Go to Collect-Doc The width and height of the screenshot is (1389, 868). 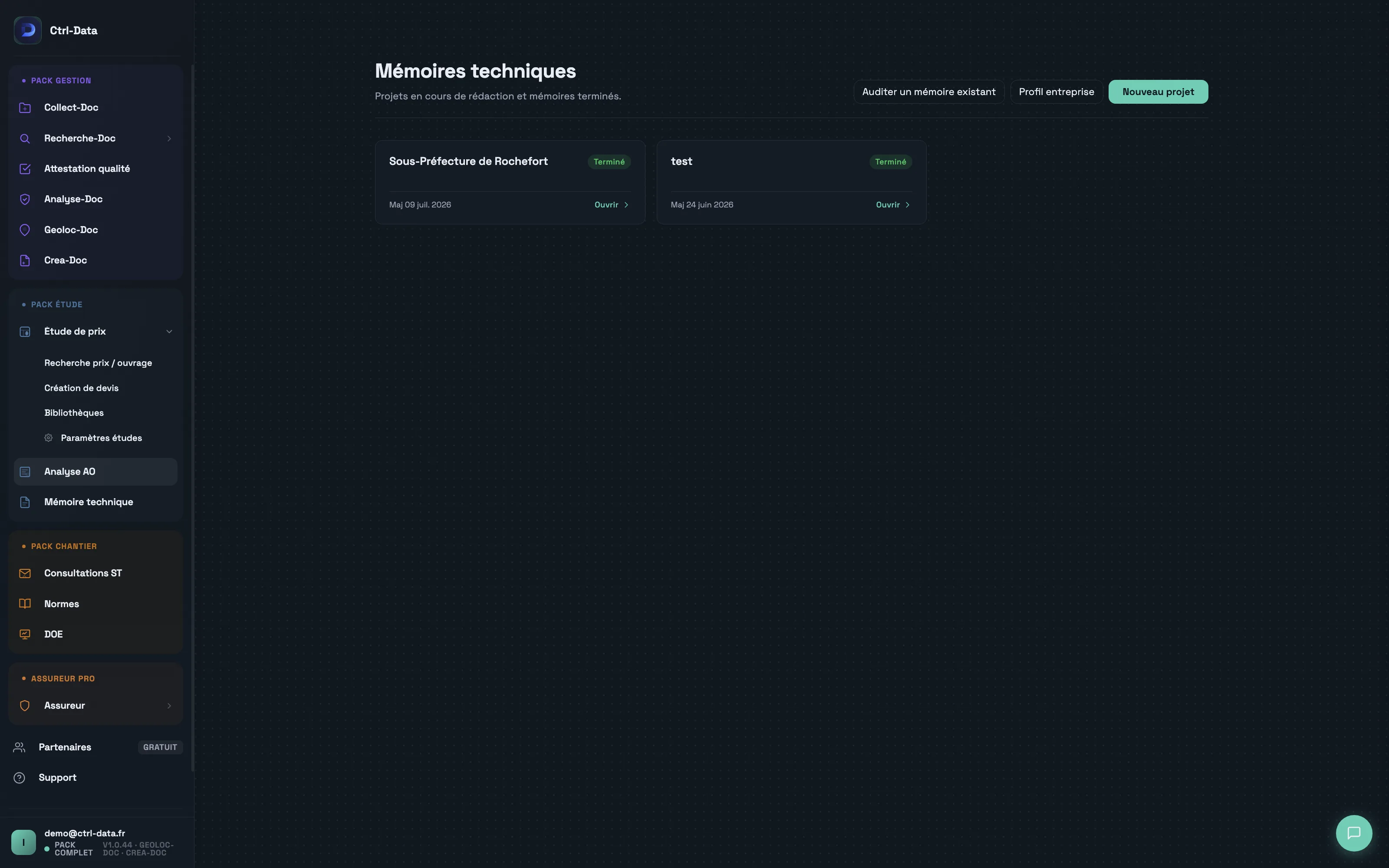(x=95, y=107)
